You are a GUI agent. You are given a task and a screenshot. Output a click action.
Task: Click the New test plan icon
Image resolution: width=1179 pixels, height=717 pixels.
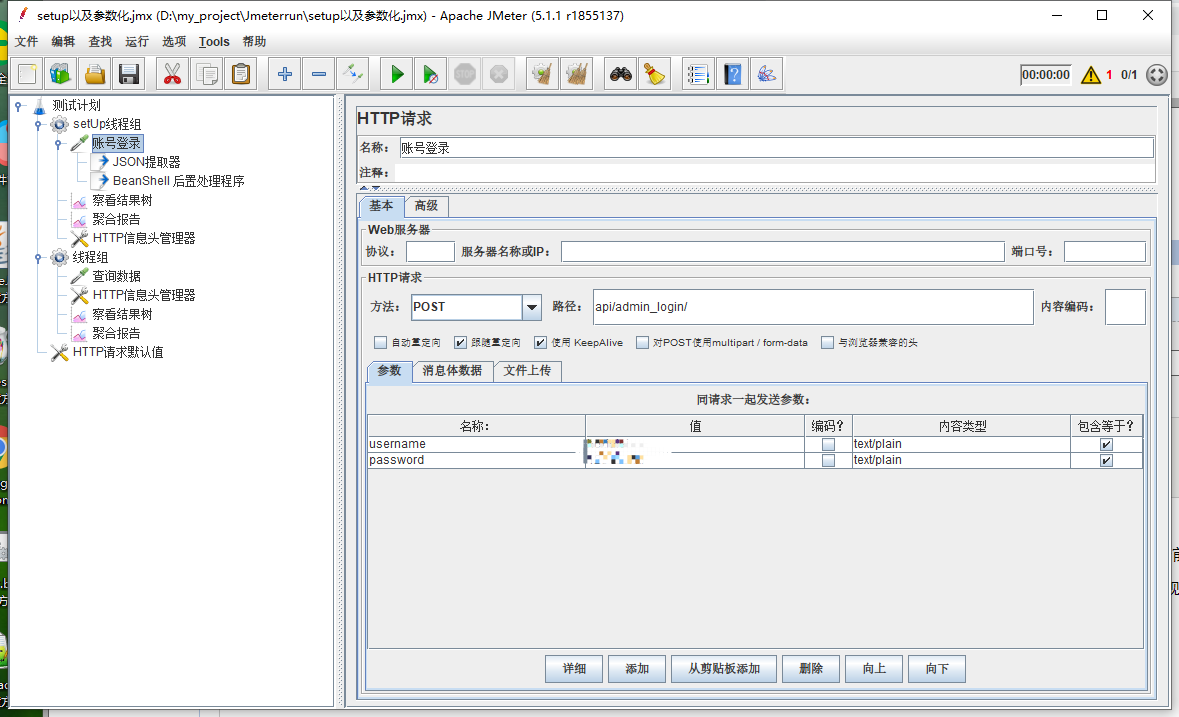(27, 74)
